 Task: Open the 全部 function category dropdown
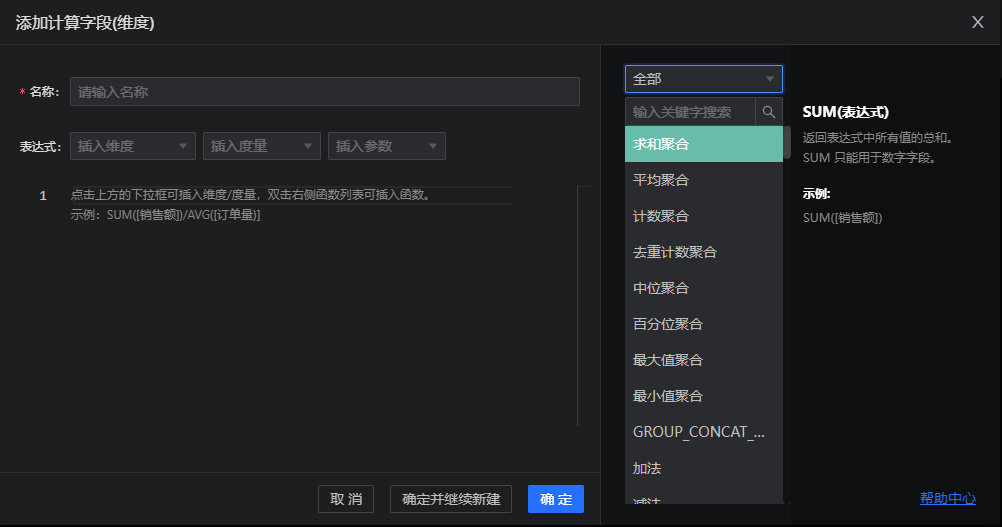703,79
